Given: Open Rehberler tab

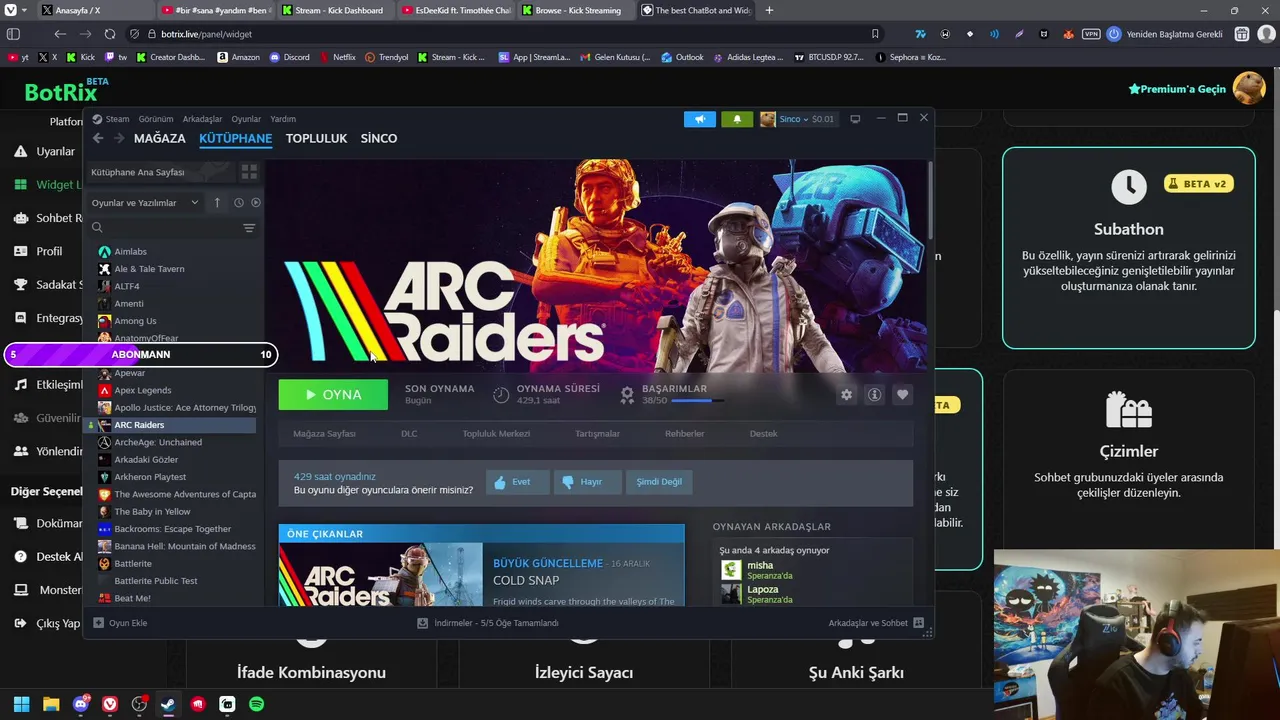Looking at the screenshot, I should 684,434.
